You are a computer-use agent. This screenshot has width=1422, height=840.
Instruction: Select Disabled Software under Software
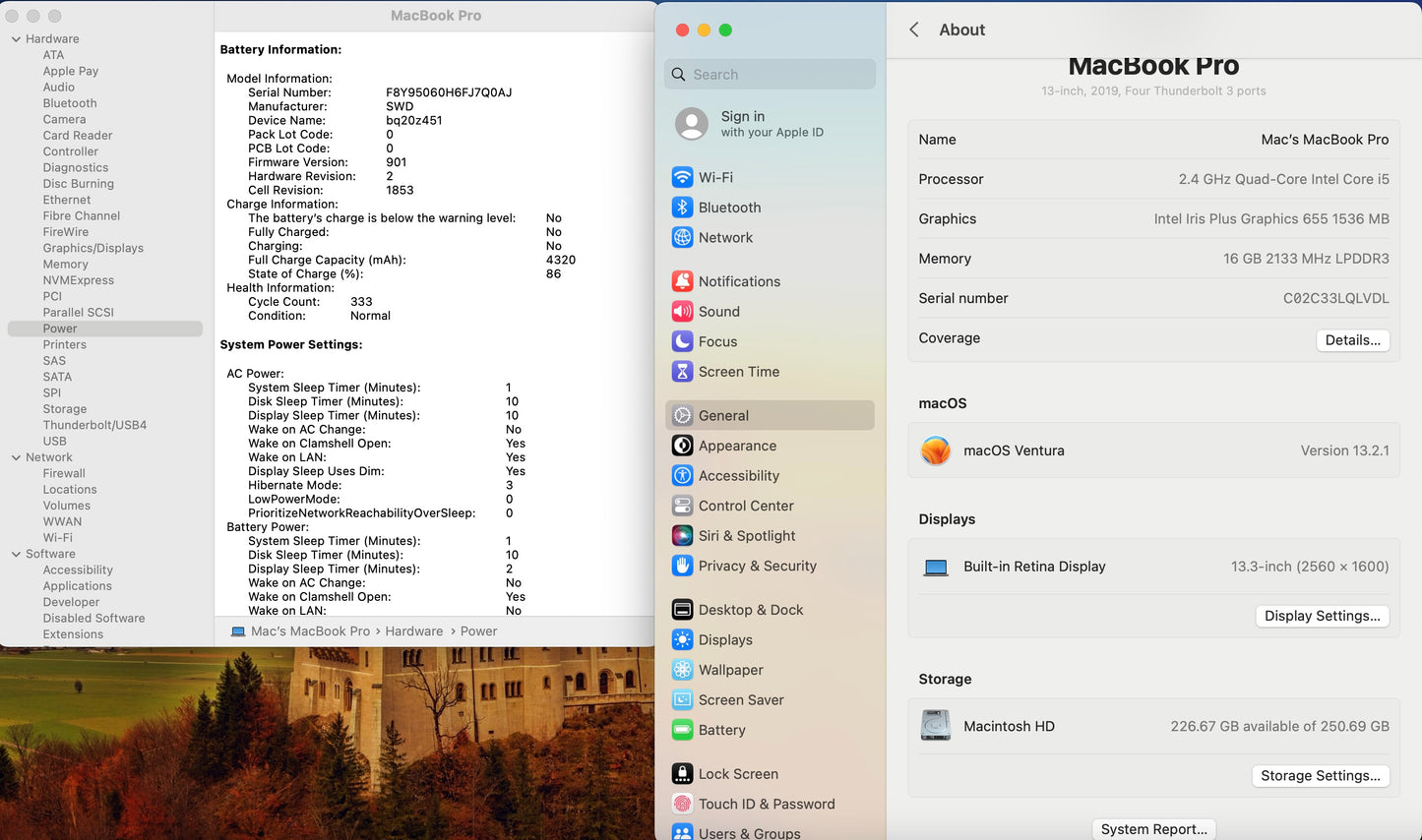[93, 619]
